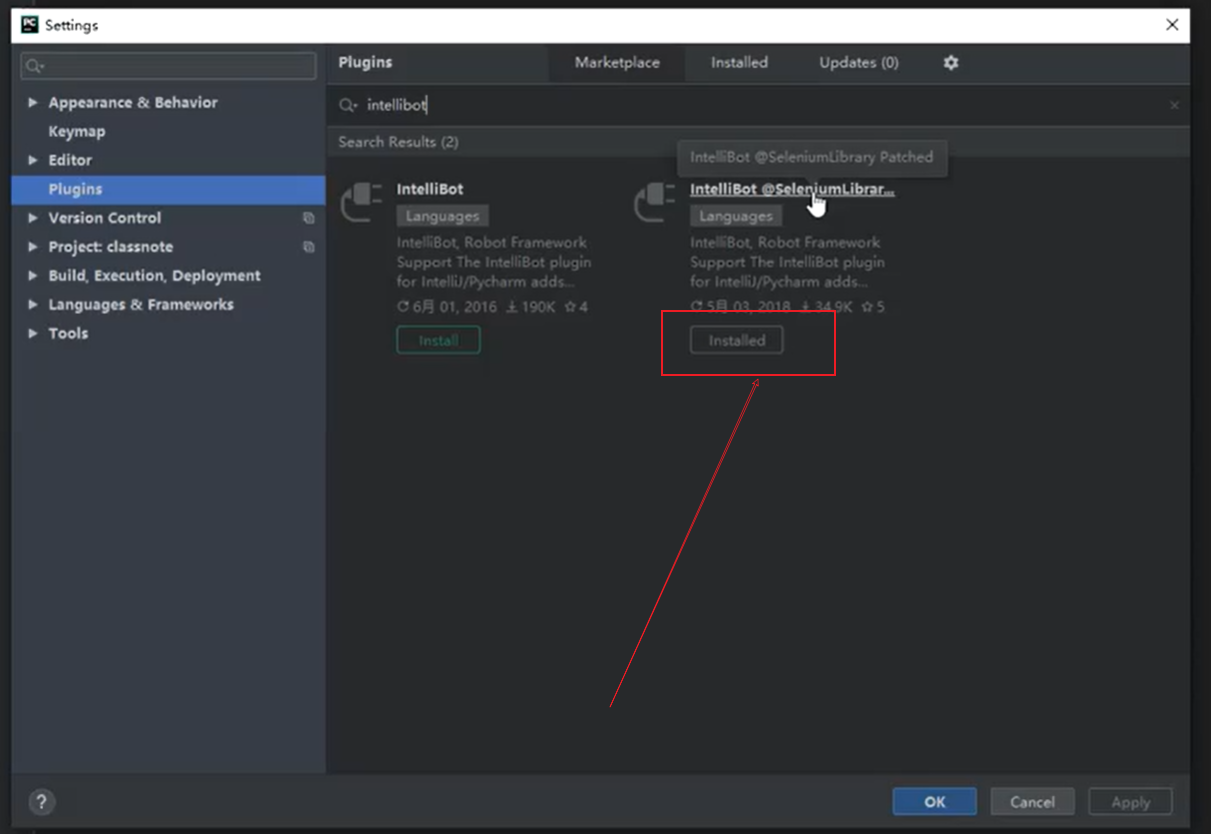Install the IntelliBot plugin

[438, 340]
